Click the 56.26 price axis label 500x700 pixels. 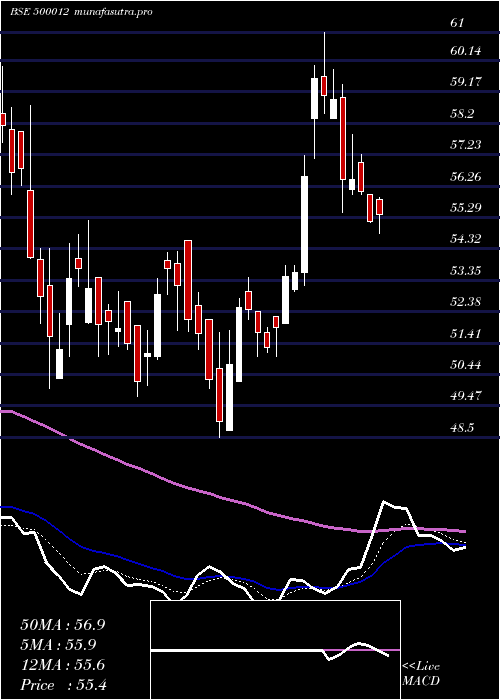(466, 177)
